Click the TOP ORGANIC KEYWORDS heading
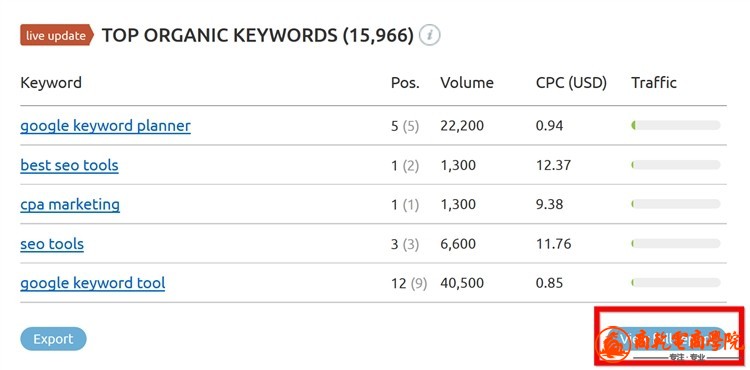 pos(257,35)
